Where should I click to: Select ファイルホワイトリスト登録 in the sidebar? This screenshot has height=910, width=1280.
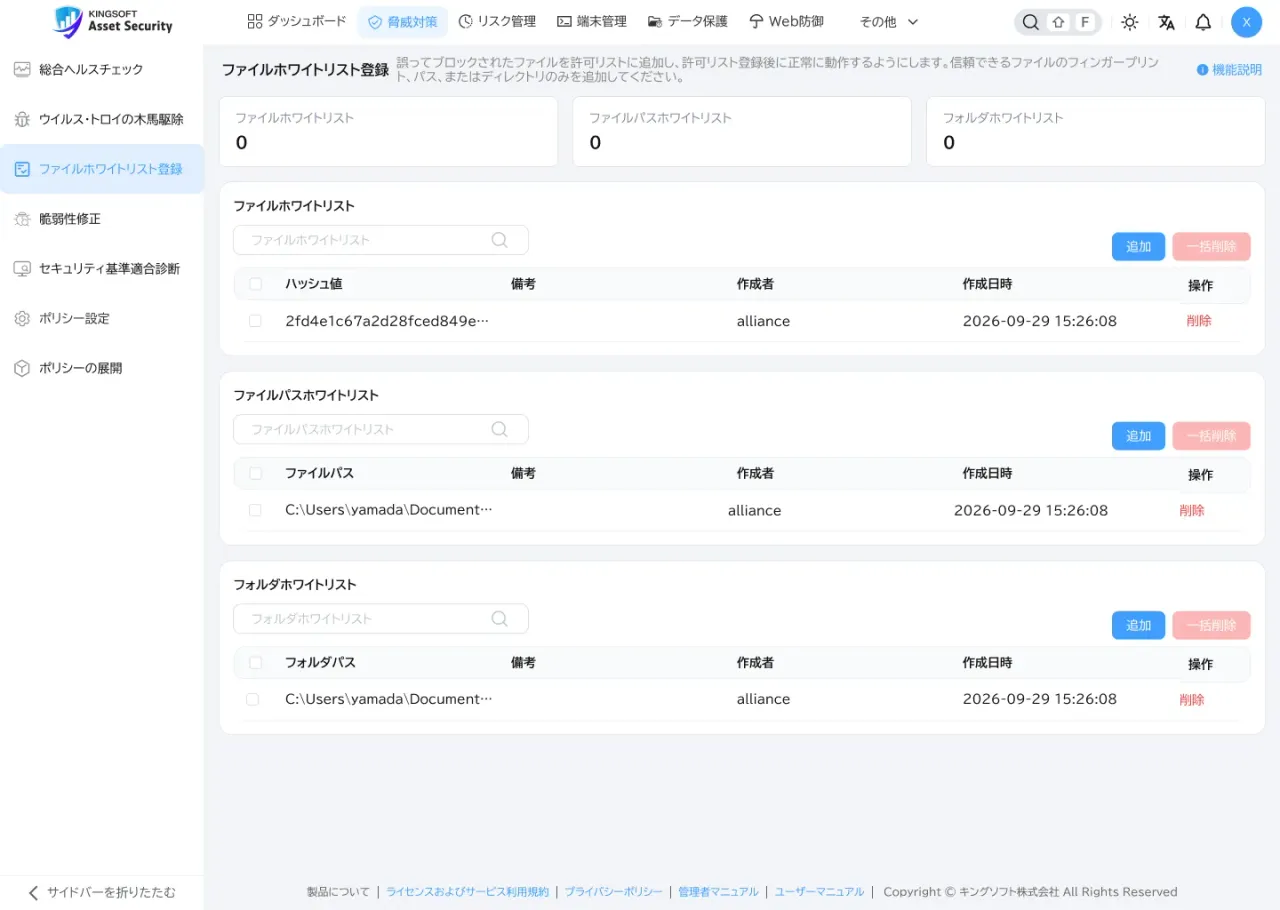pyautogui.click(x=102, y=169)
